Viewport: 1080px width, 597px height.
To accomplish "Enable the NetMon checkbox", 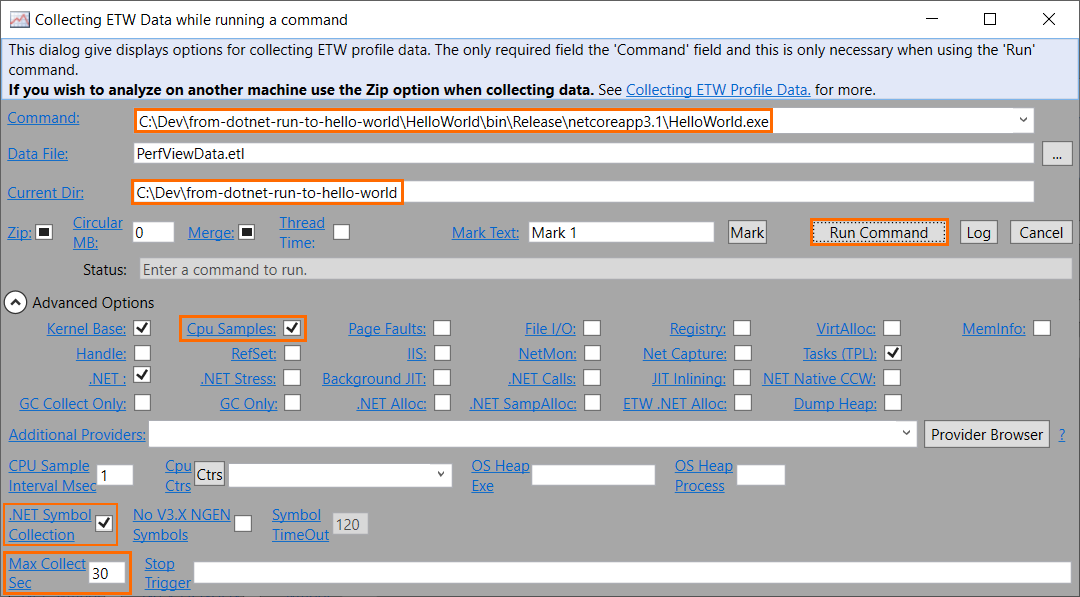I will [592, 353].
